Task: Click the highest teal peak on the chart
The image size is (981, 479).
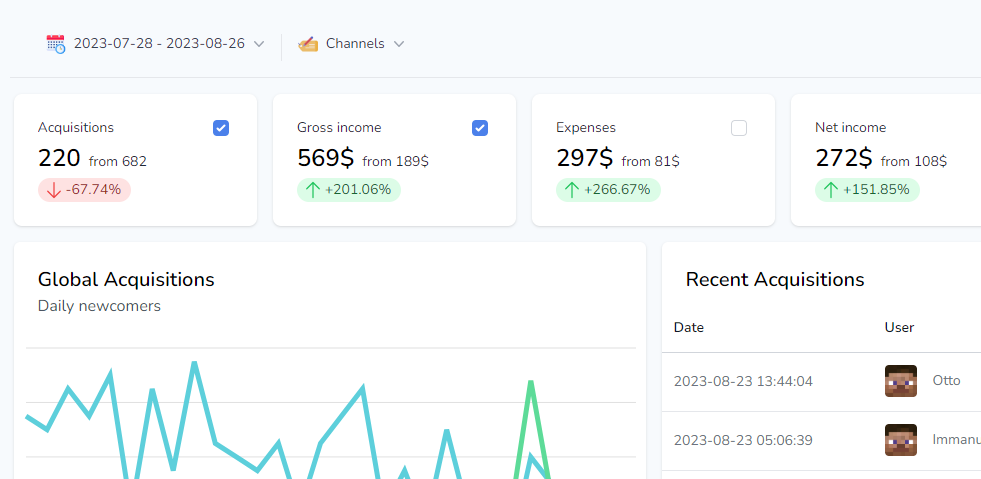Action: [195, 363]
